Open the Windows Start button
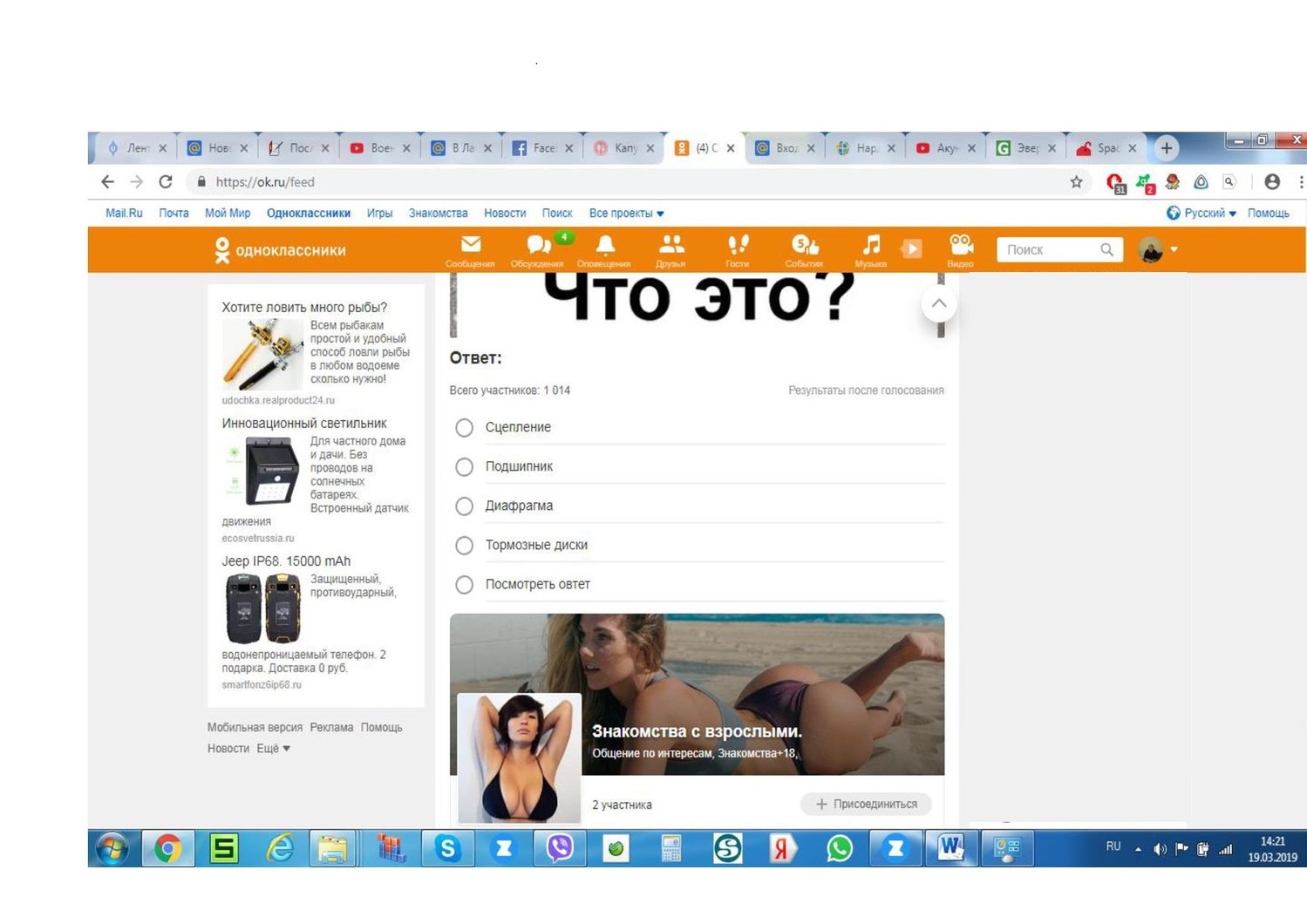 coord(112,848)
